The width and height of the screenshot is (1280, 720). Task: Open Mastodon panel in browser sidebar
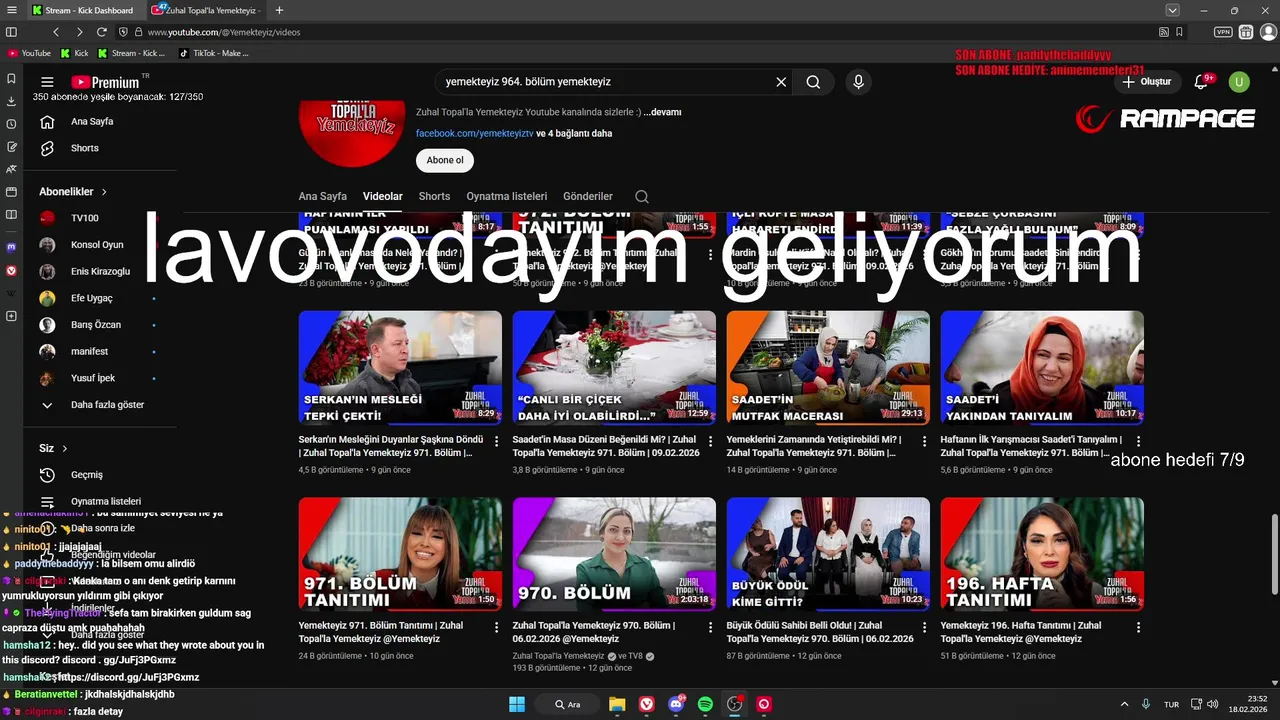pyautogui.click(x=11, y=247)
